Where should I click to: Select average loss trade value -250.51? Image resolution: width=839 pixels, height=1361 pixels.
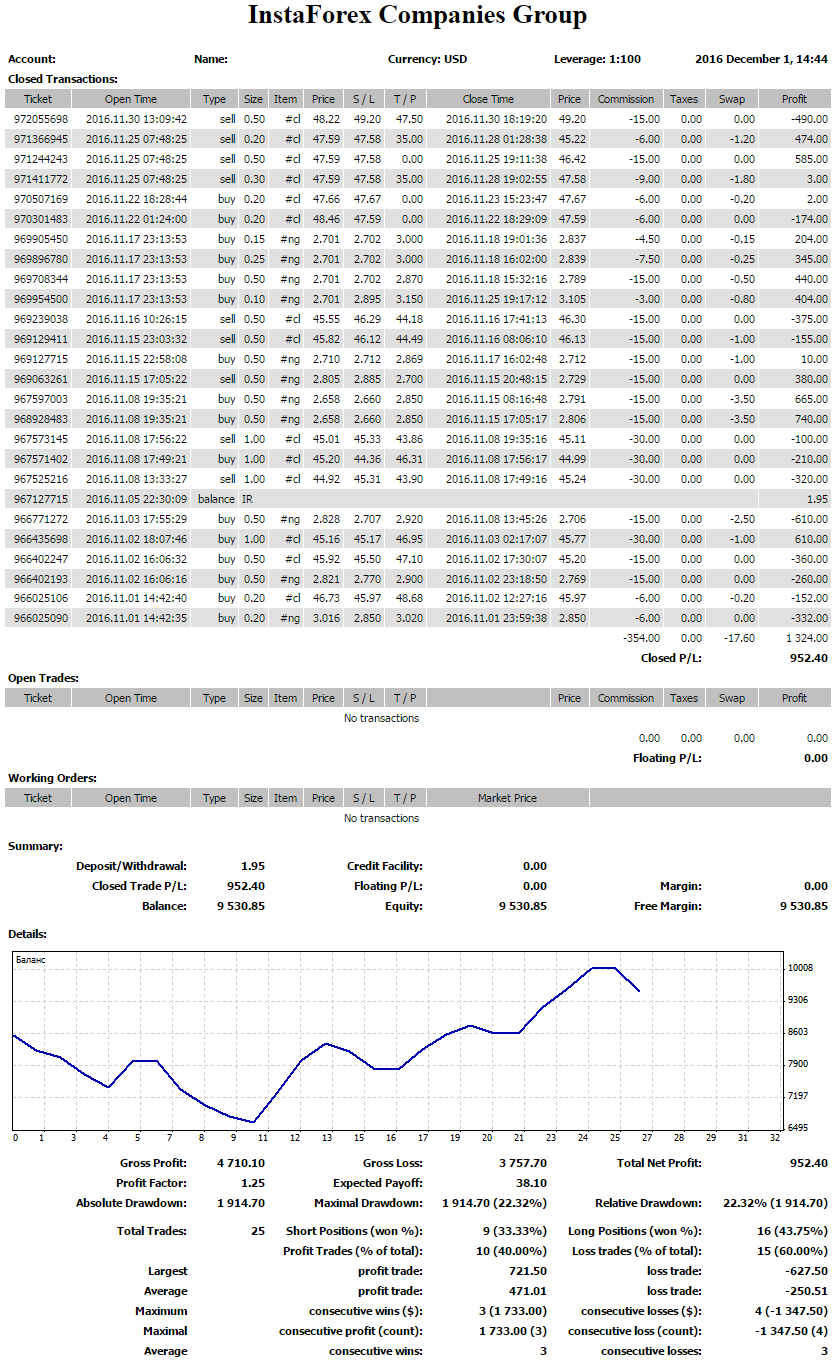[808, 1291]
